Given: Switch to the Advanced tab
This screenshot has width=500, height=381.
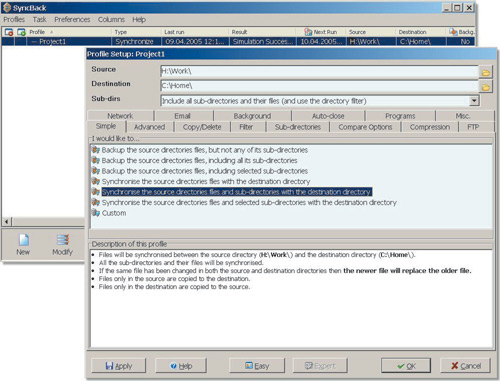Looking at the screenshot, I should coord(149,127).
